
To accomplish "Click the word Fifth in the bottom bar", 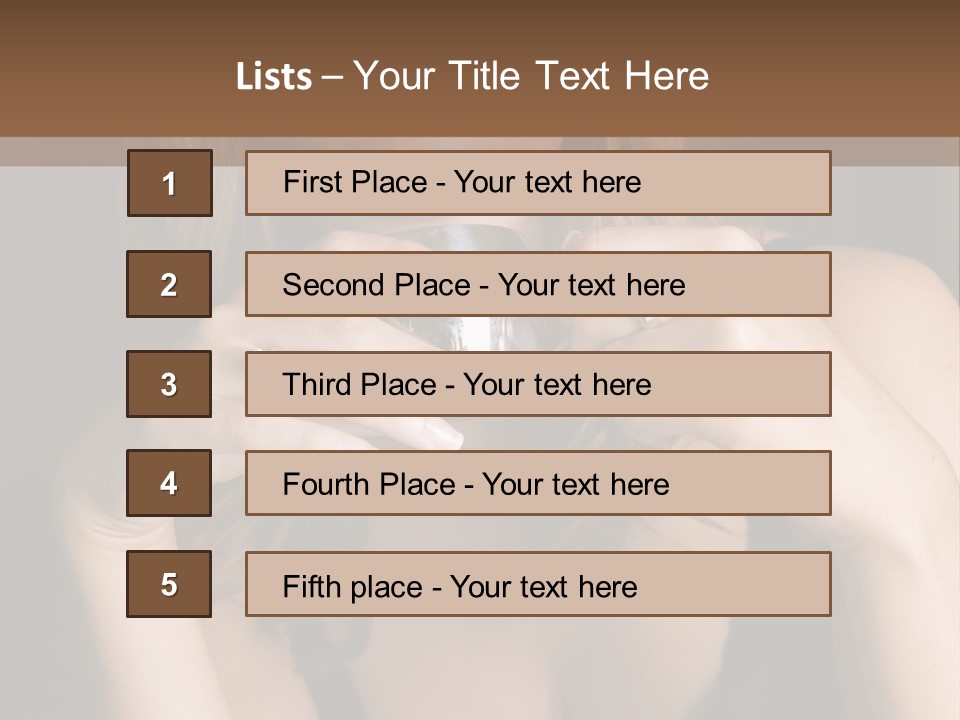I will [x=314, y=586].
